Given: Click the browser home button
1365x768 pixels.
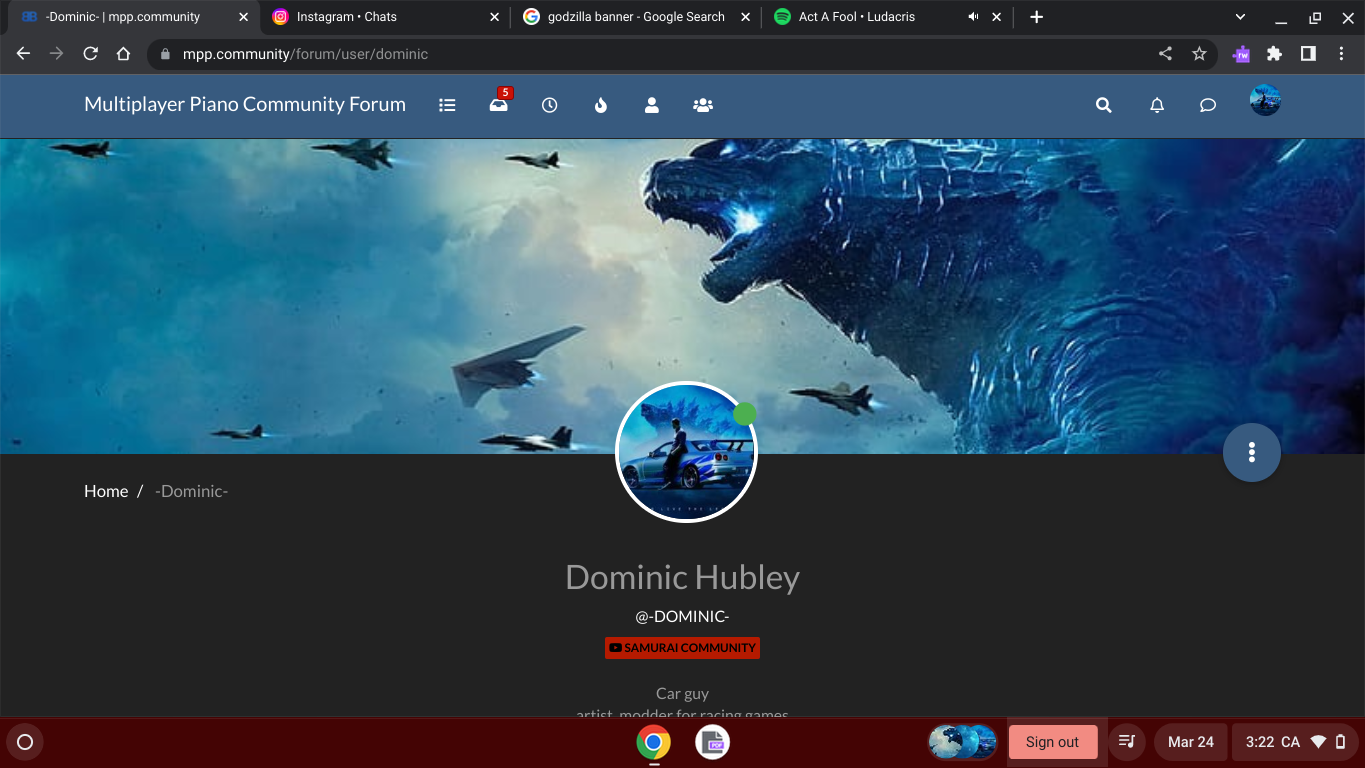Looking at the screenshot, I should [123, 54].
